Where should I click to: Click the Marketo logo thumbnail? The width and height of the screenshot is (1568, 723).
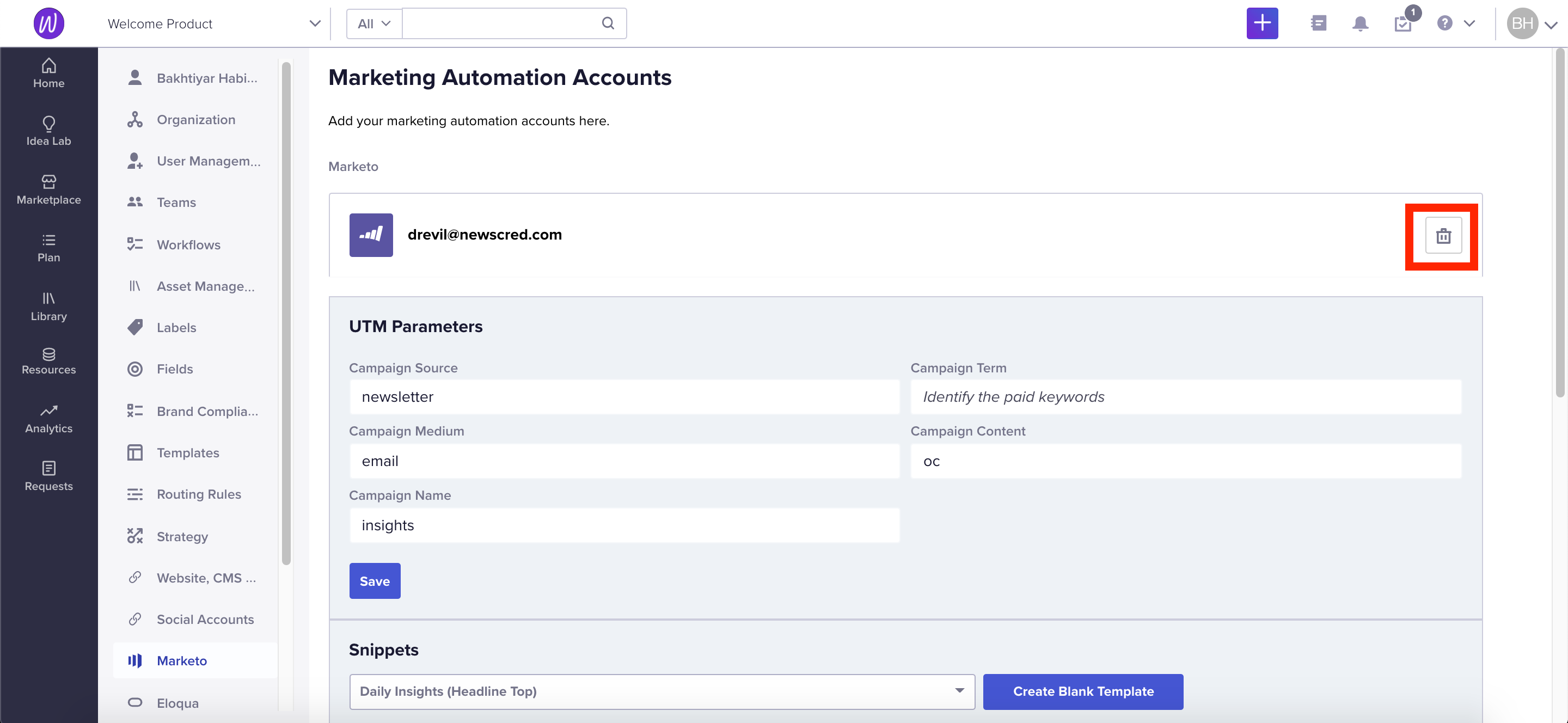click(x=371, y=235)
